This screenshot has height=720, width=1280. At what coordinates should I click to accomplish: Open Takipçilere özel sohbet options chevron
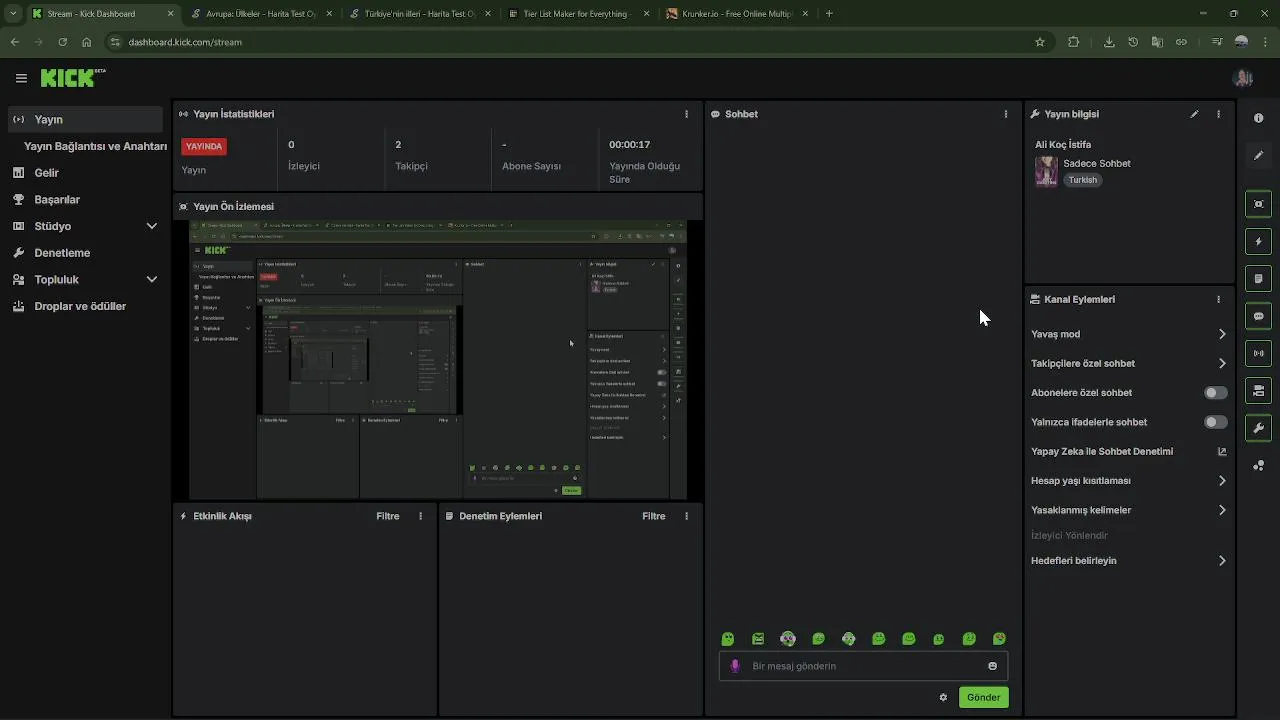coord(1222,364)
